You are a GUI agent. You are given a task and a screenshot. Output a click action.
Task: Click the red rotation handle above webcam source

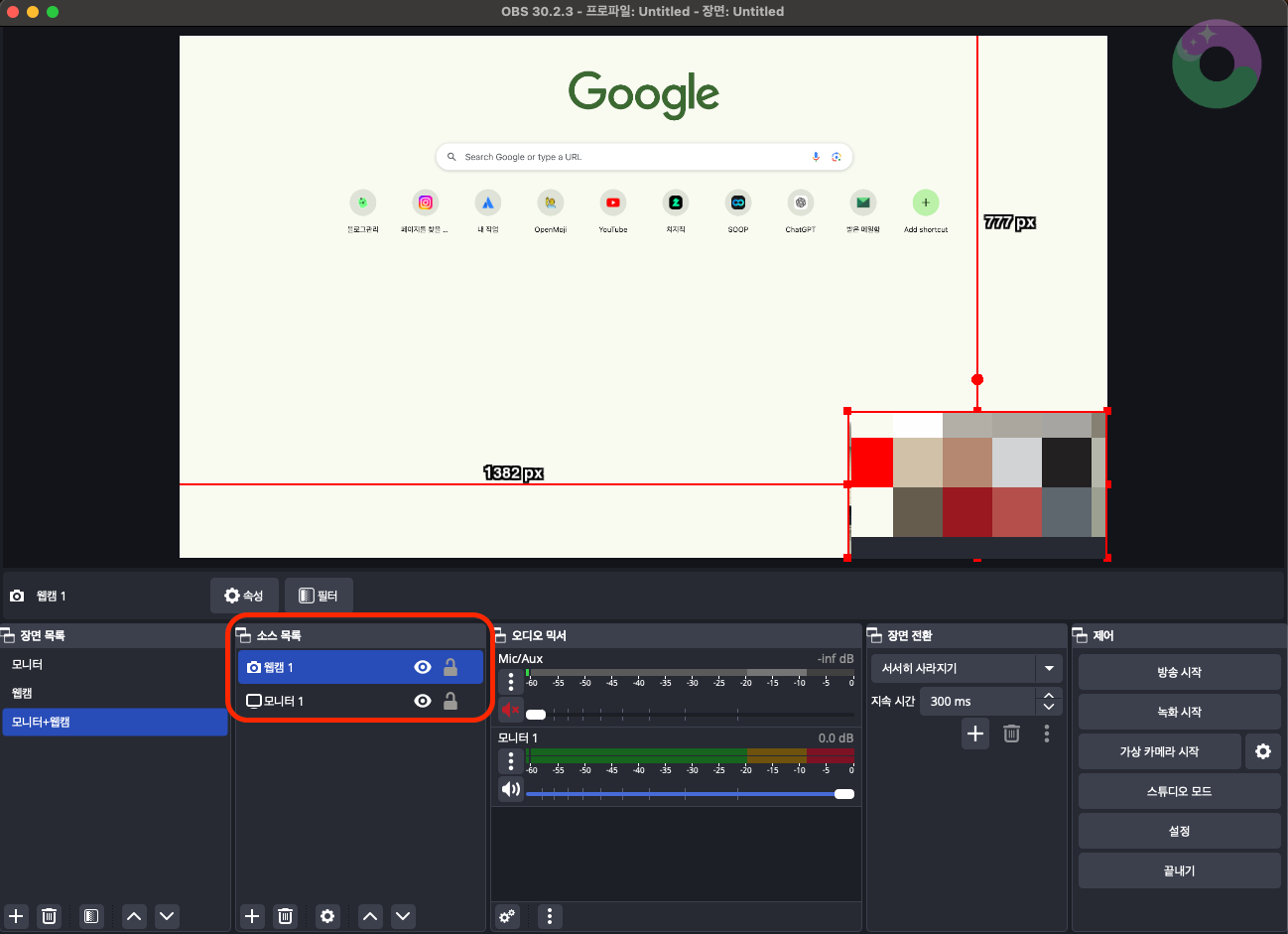[x=977, y=379]
